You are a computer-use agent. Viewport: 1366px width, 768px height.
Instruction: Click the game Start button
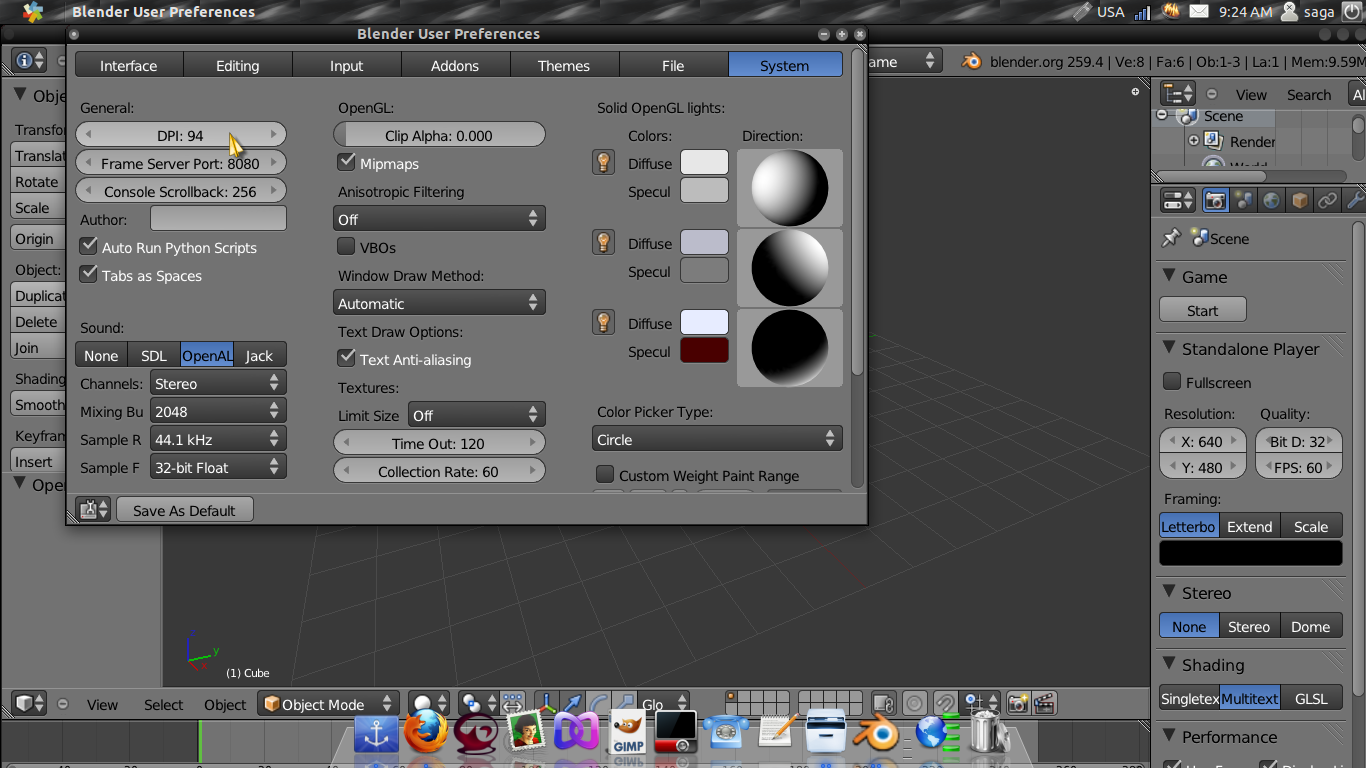pyautogui.click(x=1203, y=310)
